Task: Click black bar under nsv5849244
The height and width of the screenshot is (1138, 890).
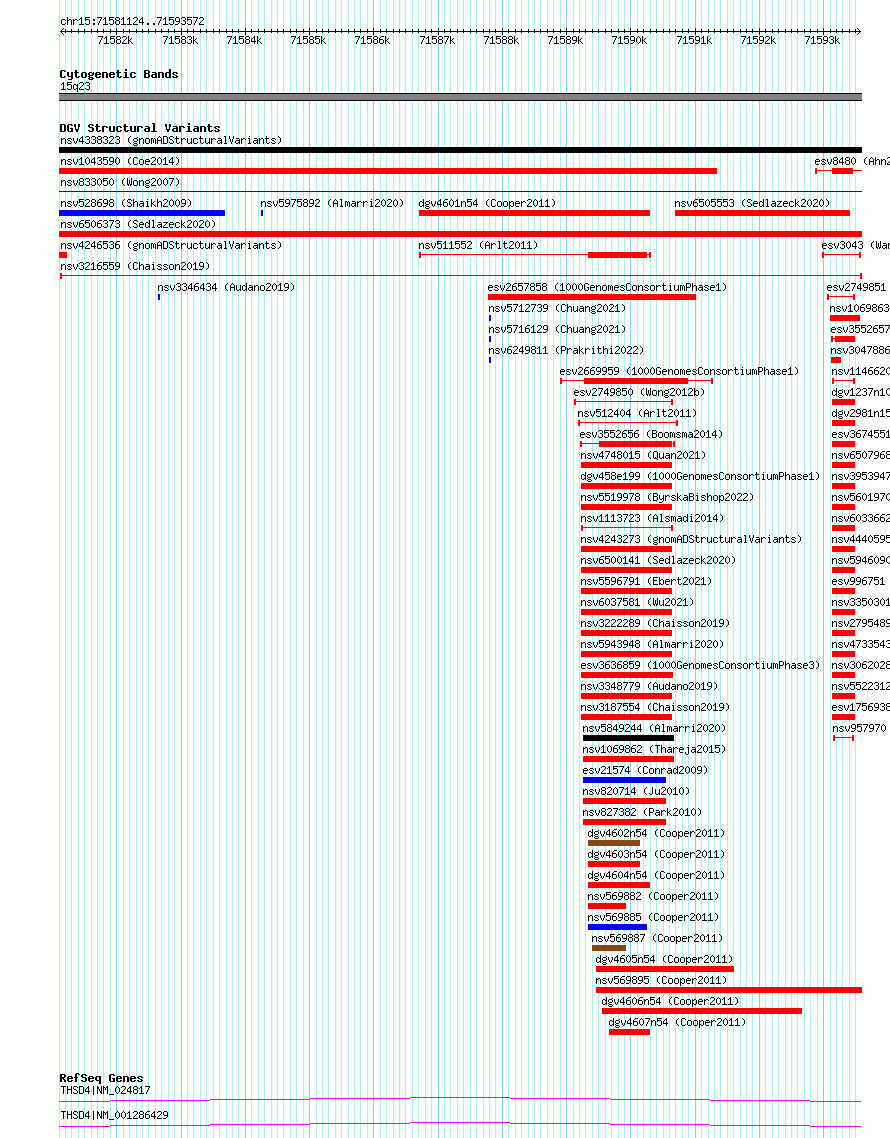Action: [x=628, y=738]
